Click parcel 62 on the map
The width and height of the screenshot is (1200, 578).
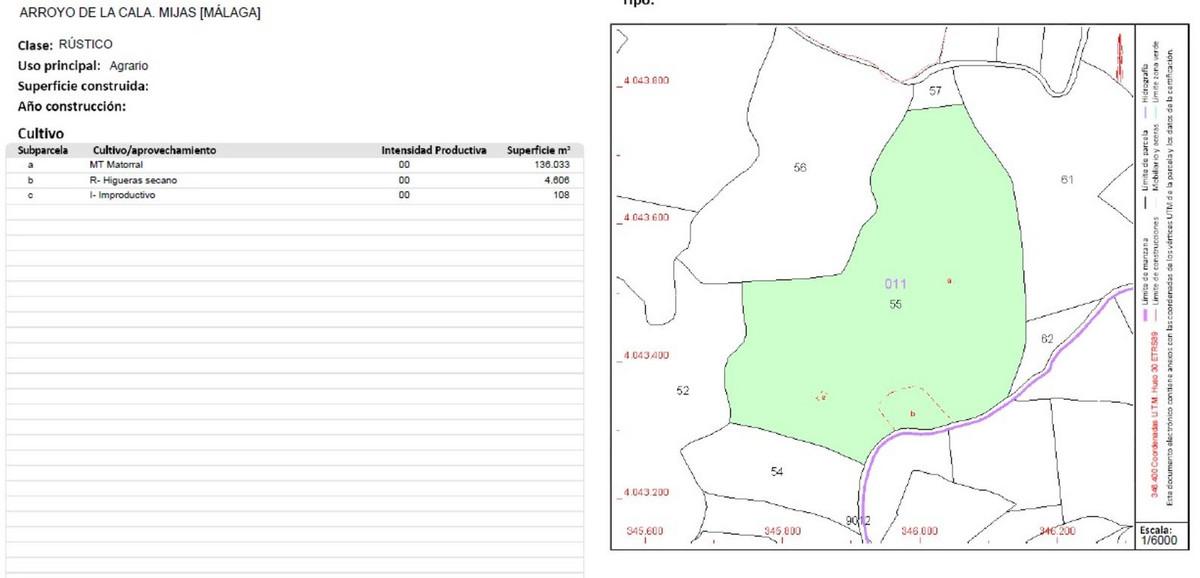[1047, 339]
